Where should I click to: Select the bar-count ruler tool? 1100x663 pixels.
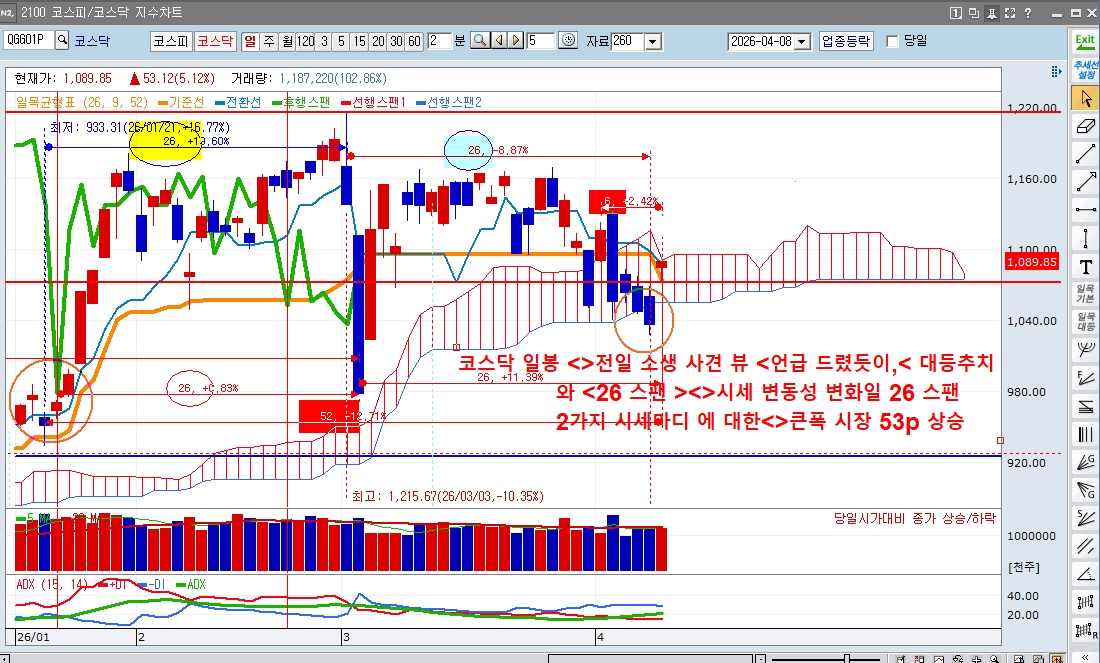coord(1085,602)
